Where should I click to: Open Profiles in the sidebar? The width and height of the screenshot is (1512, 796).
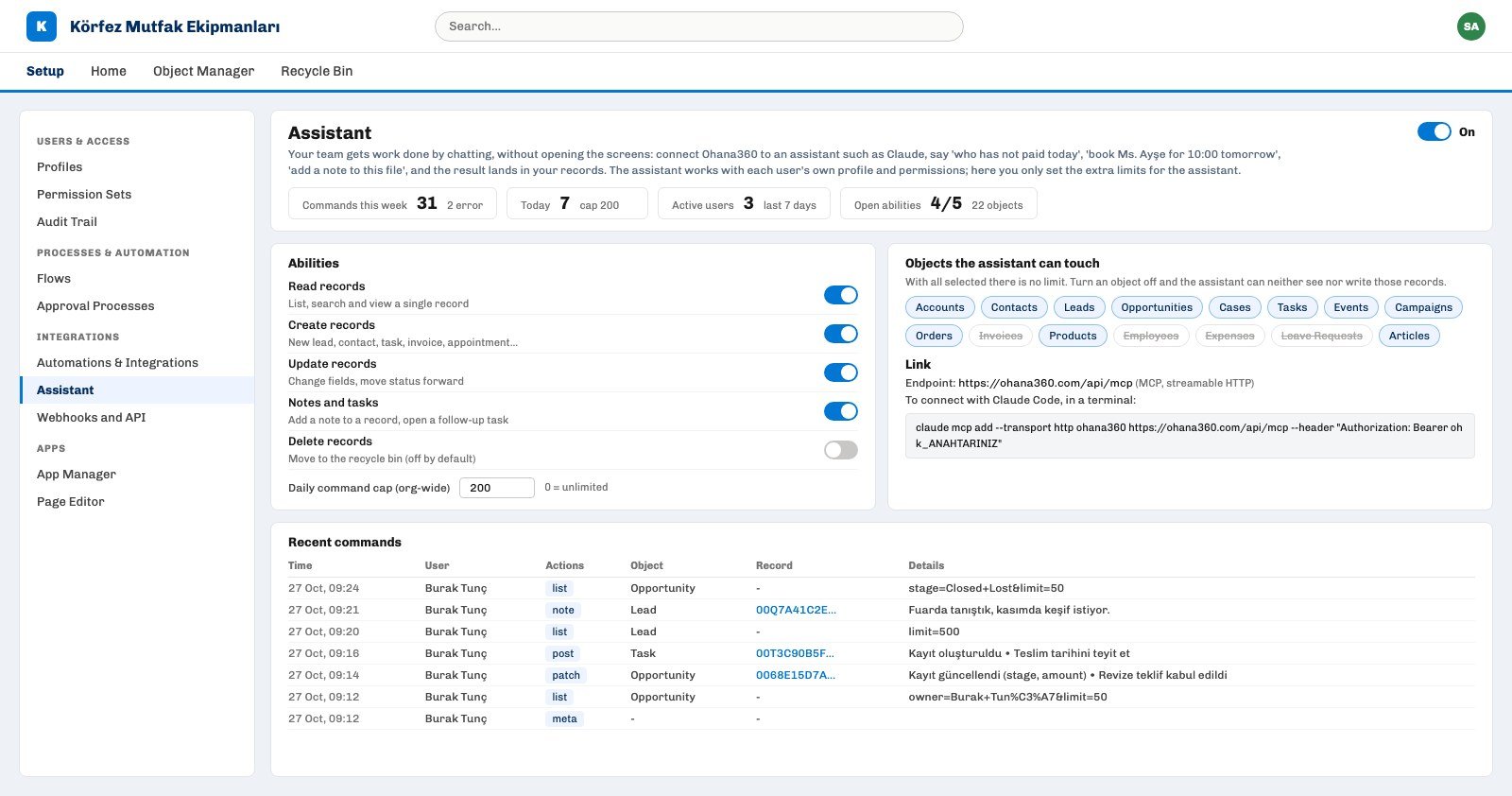click(x=137, y=167)
